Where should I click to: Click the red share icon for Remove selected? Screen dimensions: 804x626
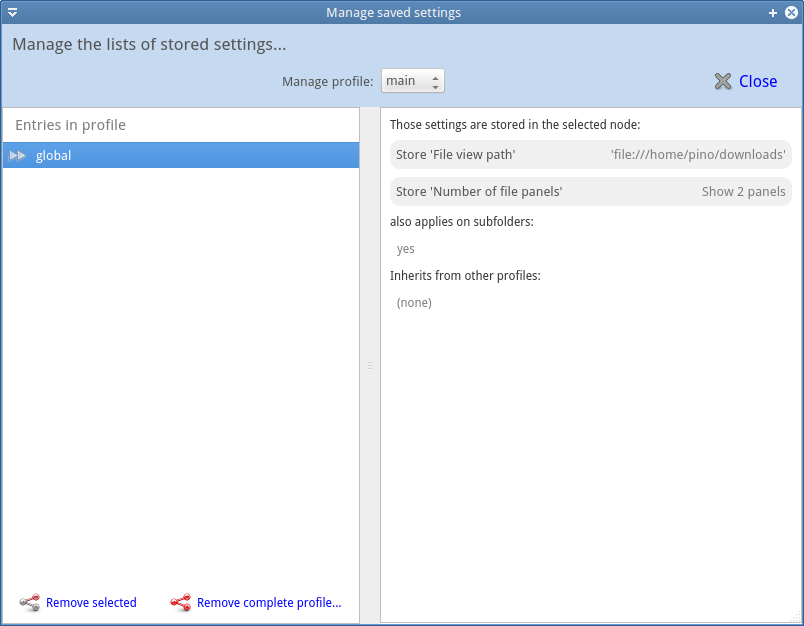tap(30, 602)
